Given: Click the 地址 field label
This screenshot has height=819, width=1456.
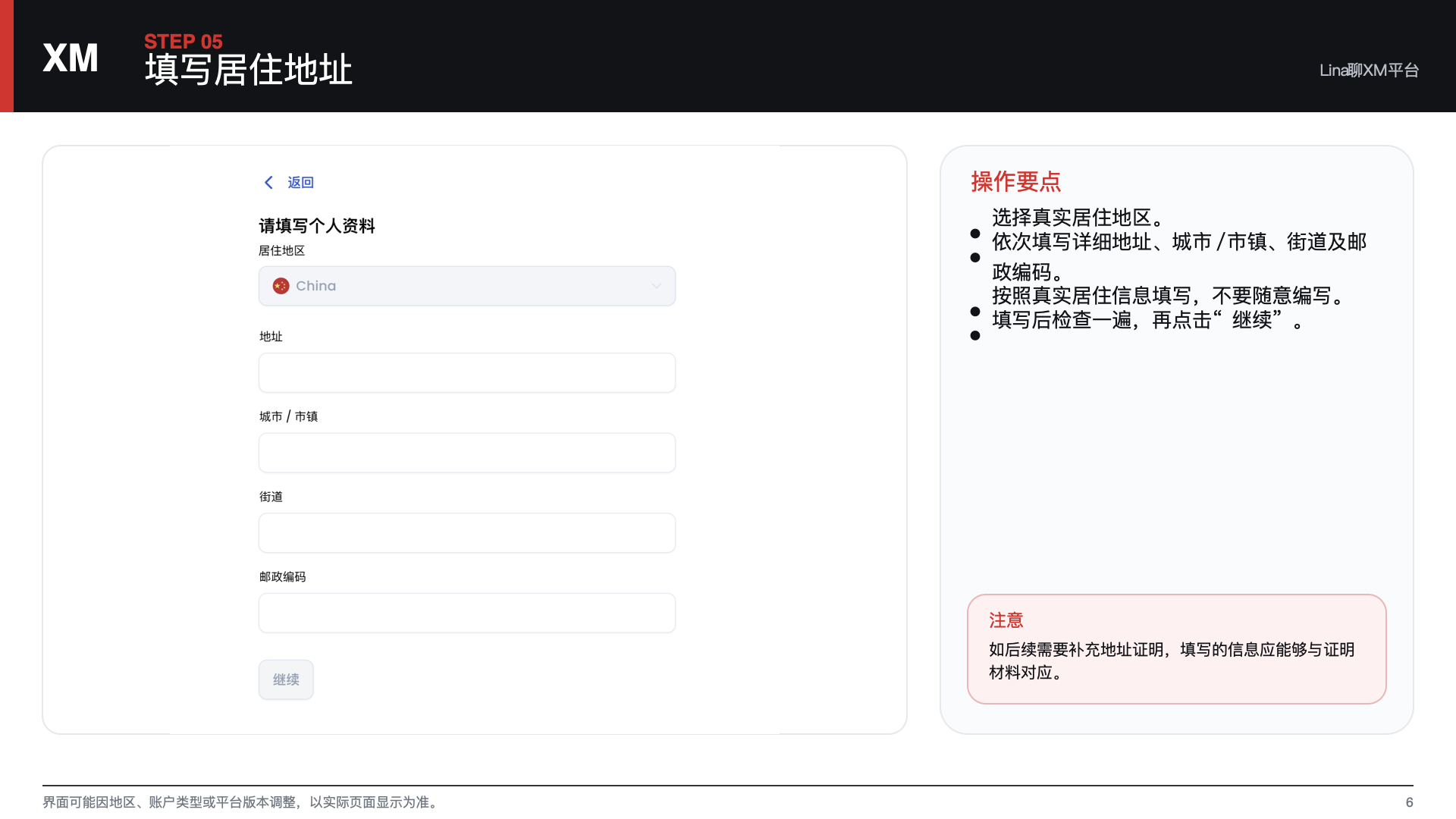Looking at the screenshot, I should [271, 337].
